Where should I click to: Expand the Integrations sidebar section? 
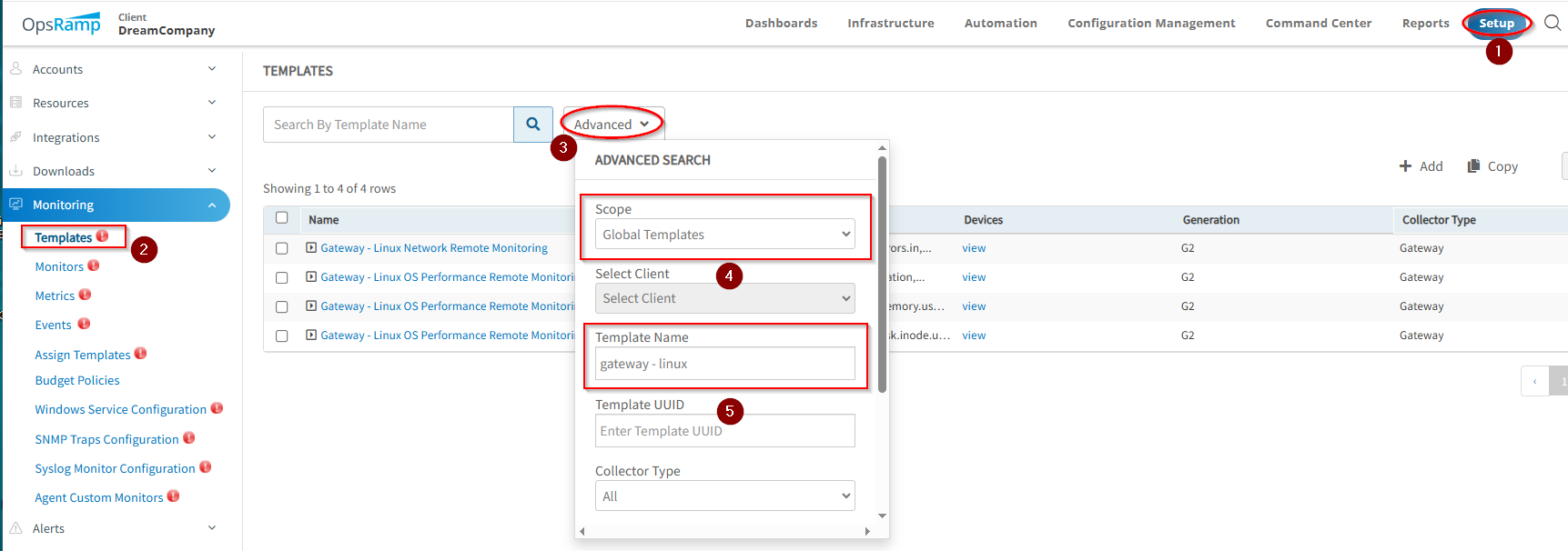tap(212, 136)
